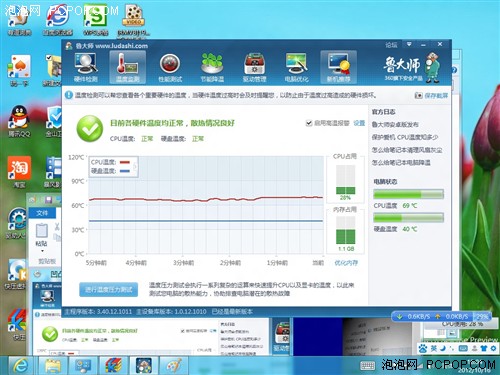
Task: Open the 节能降温 clover icon
Action: coord(212,67)
